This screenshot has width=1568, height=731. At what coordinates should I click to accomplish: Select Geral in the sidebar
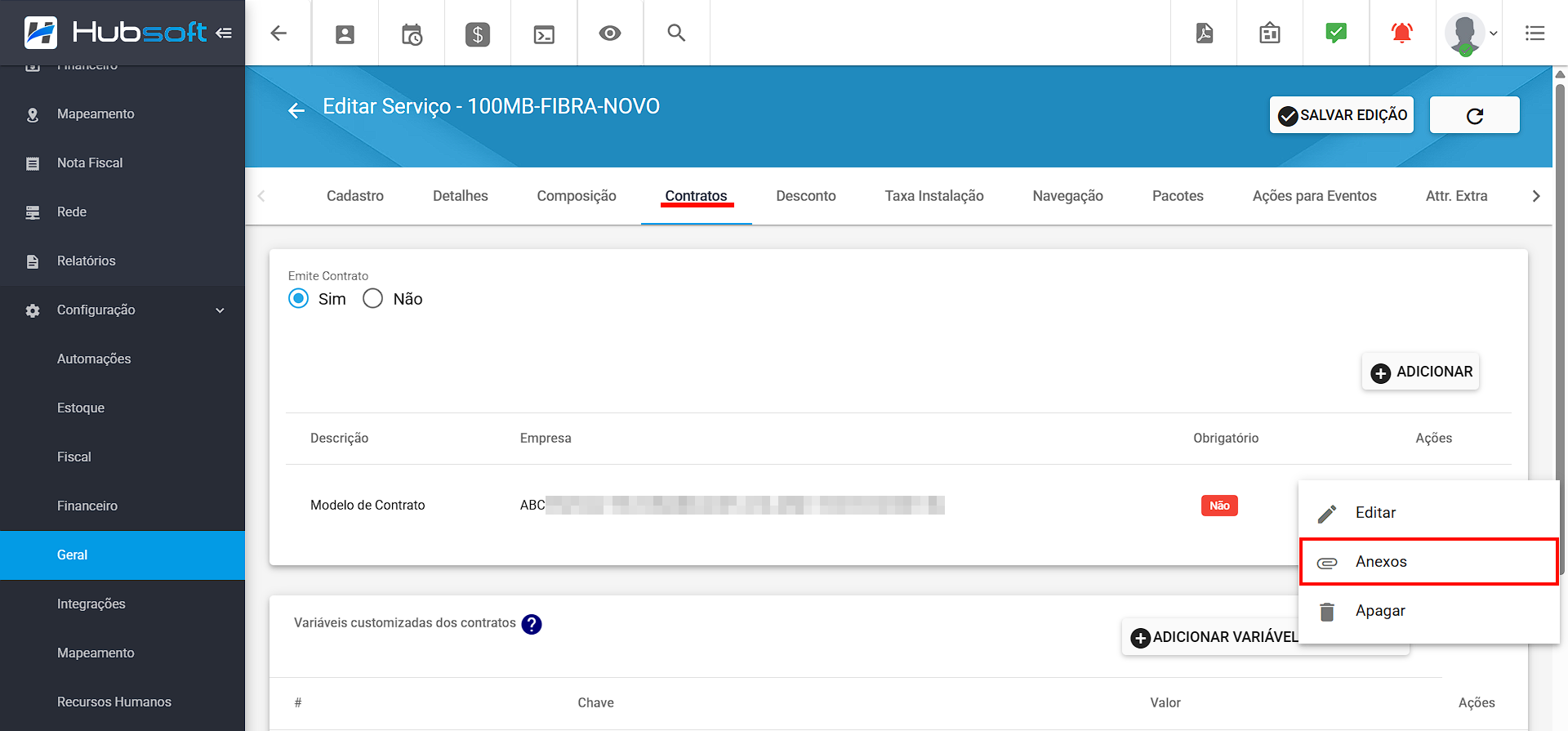click(x=122, y=555)
